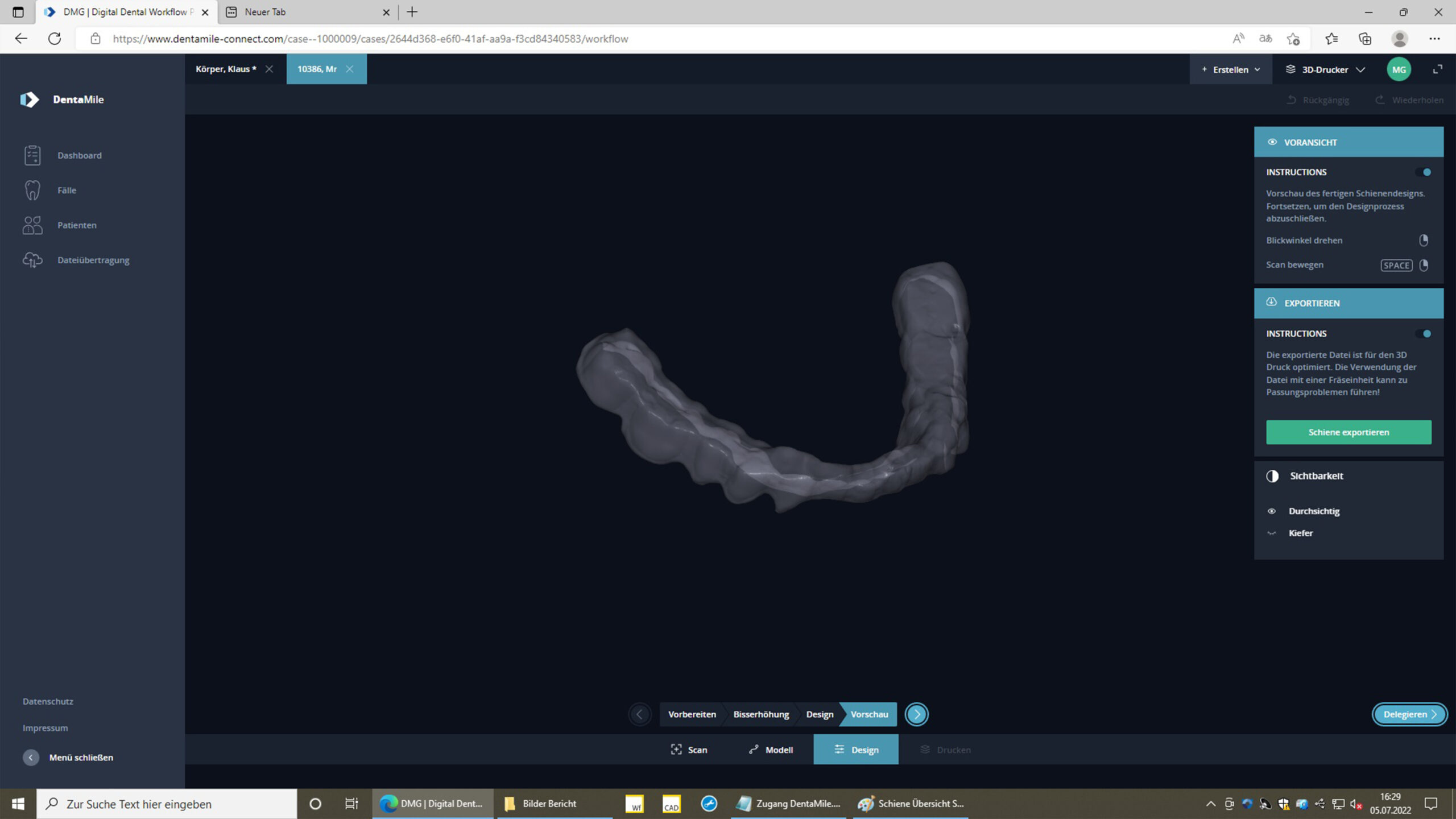Click the Dateiübertragung cloud icon
Screen dimensions: 1456x819
pyautogui.click(x=32, y=260)
